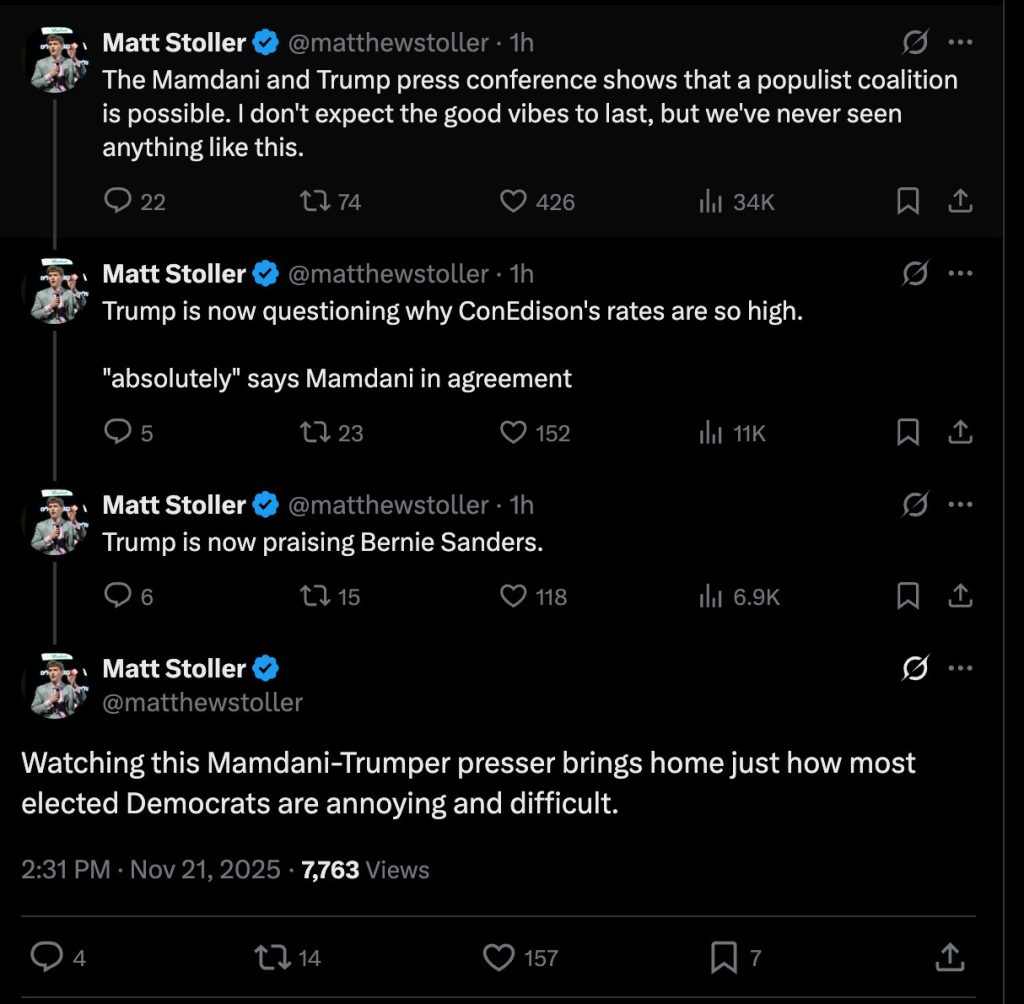Open more options menu on the main tweet
The height and width of the screenshot is (1004, 1024).
click(x=960, y=668)
